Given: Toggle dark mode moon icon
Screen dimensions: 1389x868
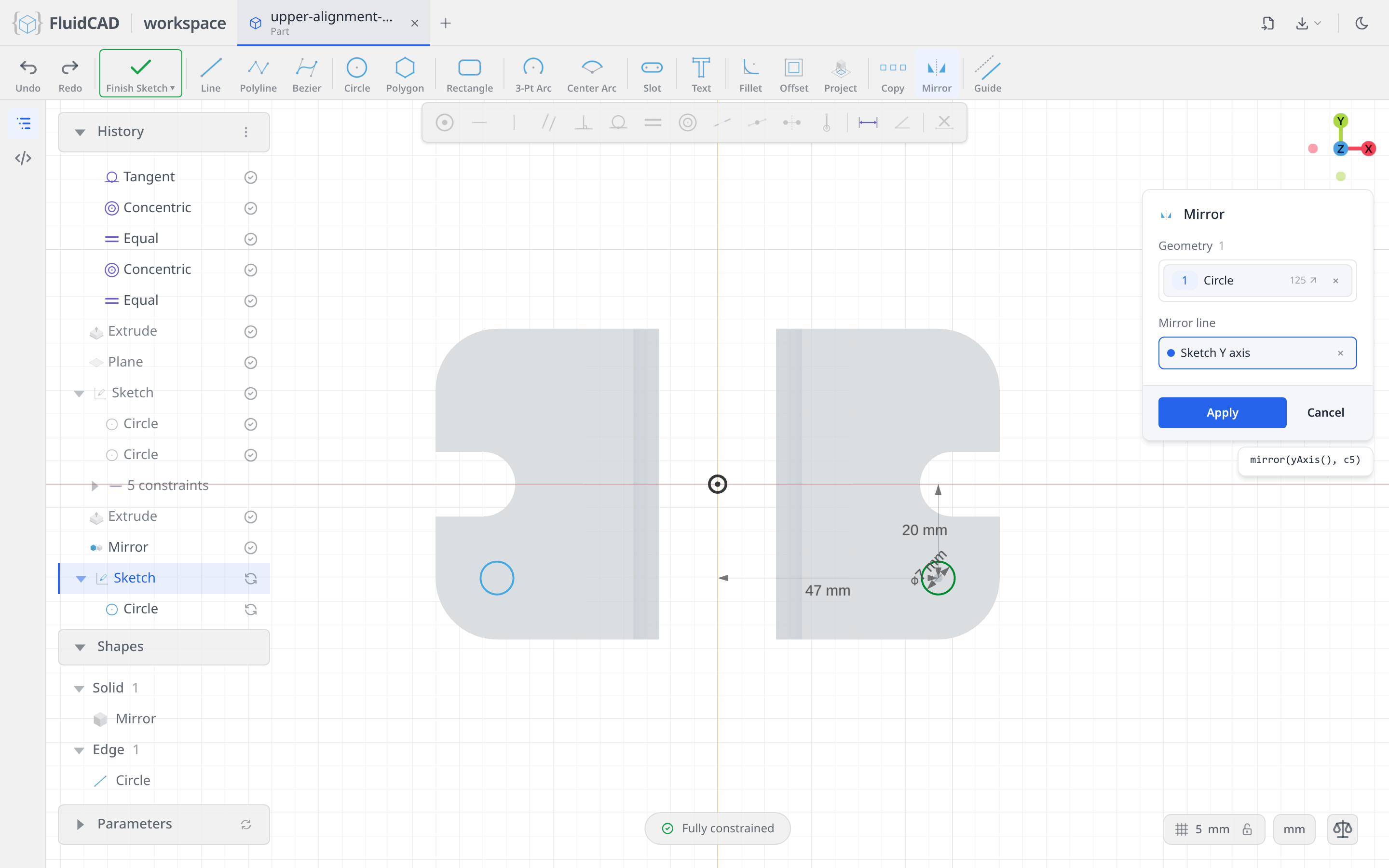Looking at the screenshot, I should [1362, 23].
